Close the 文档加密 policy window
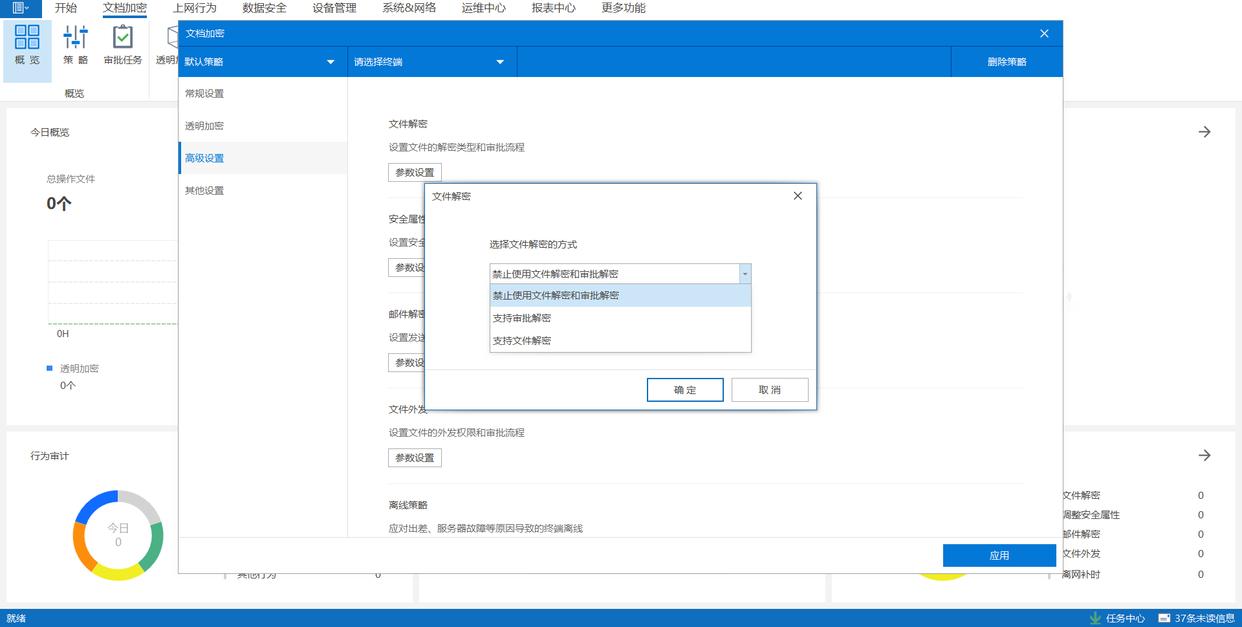The height and width of the screenshot is (627, 1242). pyautogui.click(x=1044, y=33)
